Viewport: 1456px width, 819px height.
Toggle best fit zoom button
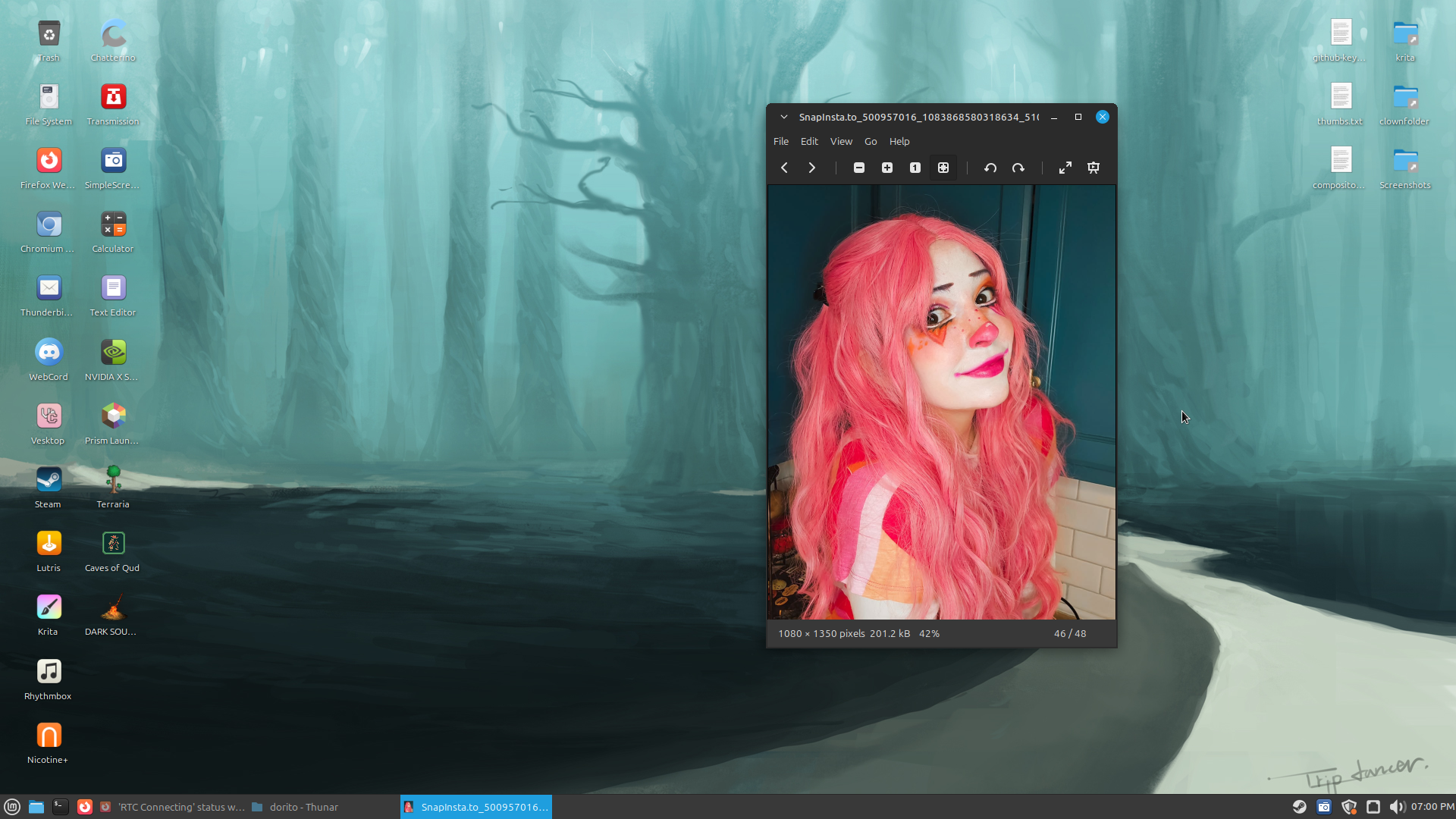[943, 168]
